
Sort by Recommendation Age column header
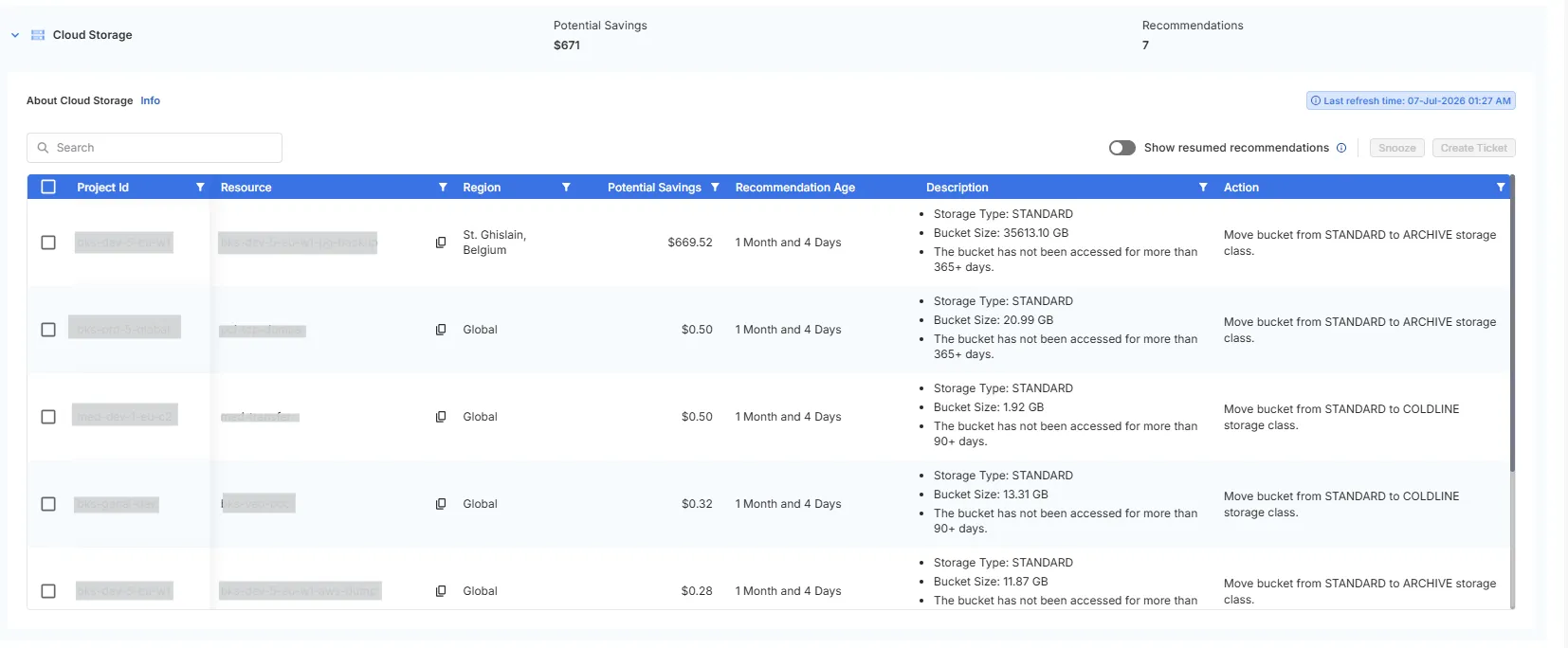(x=795, y=188)
